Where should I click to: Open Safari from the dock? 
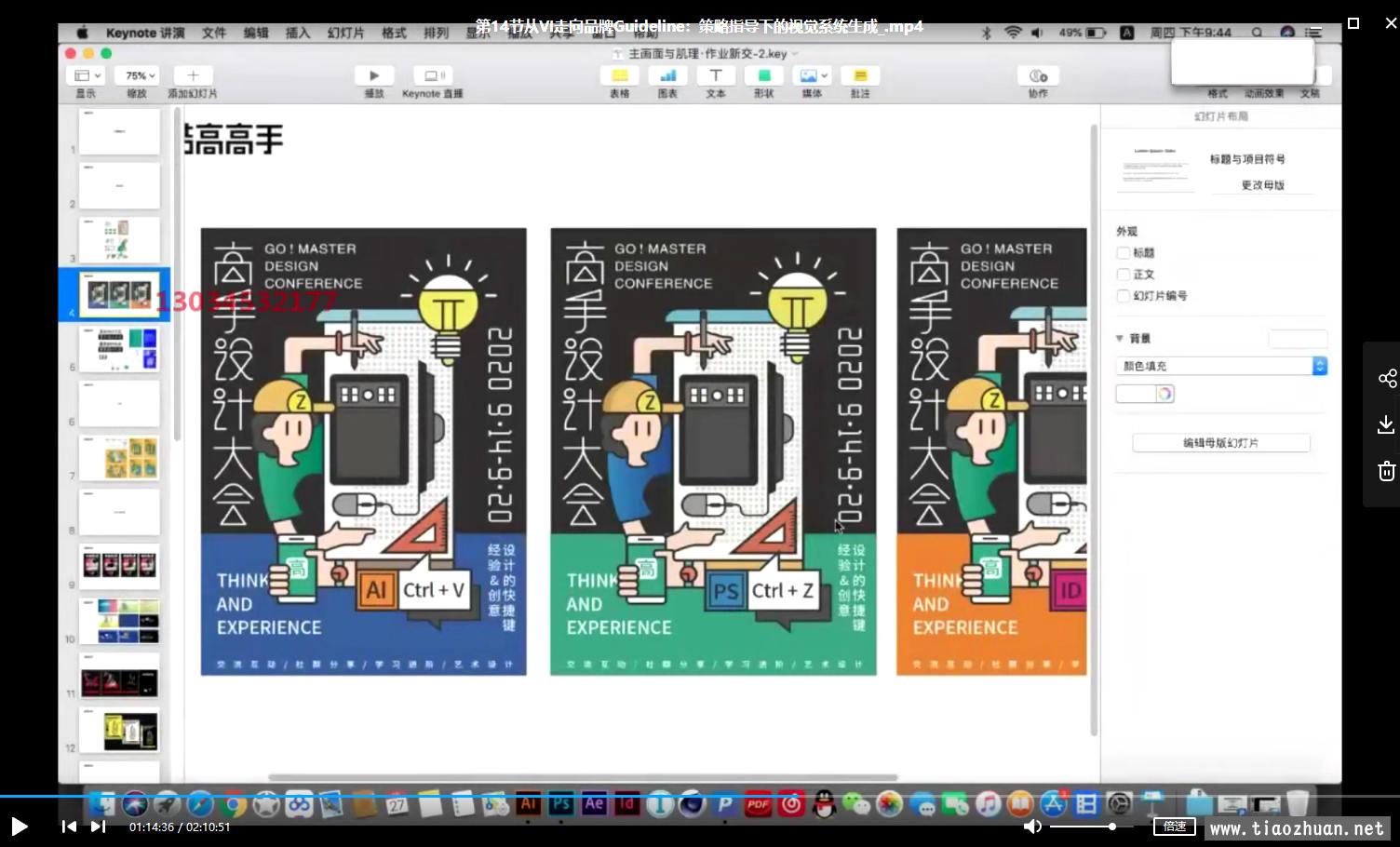[199, 804]
